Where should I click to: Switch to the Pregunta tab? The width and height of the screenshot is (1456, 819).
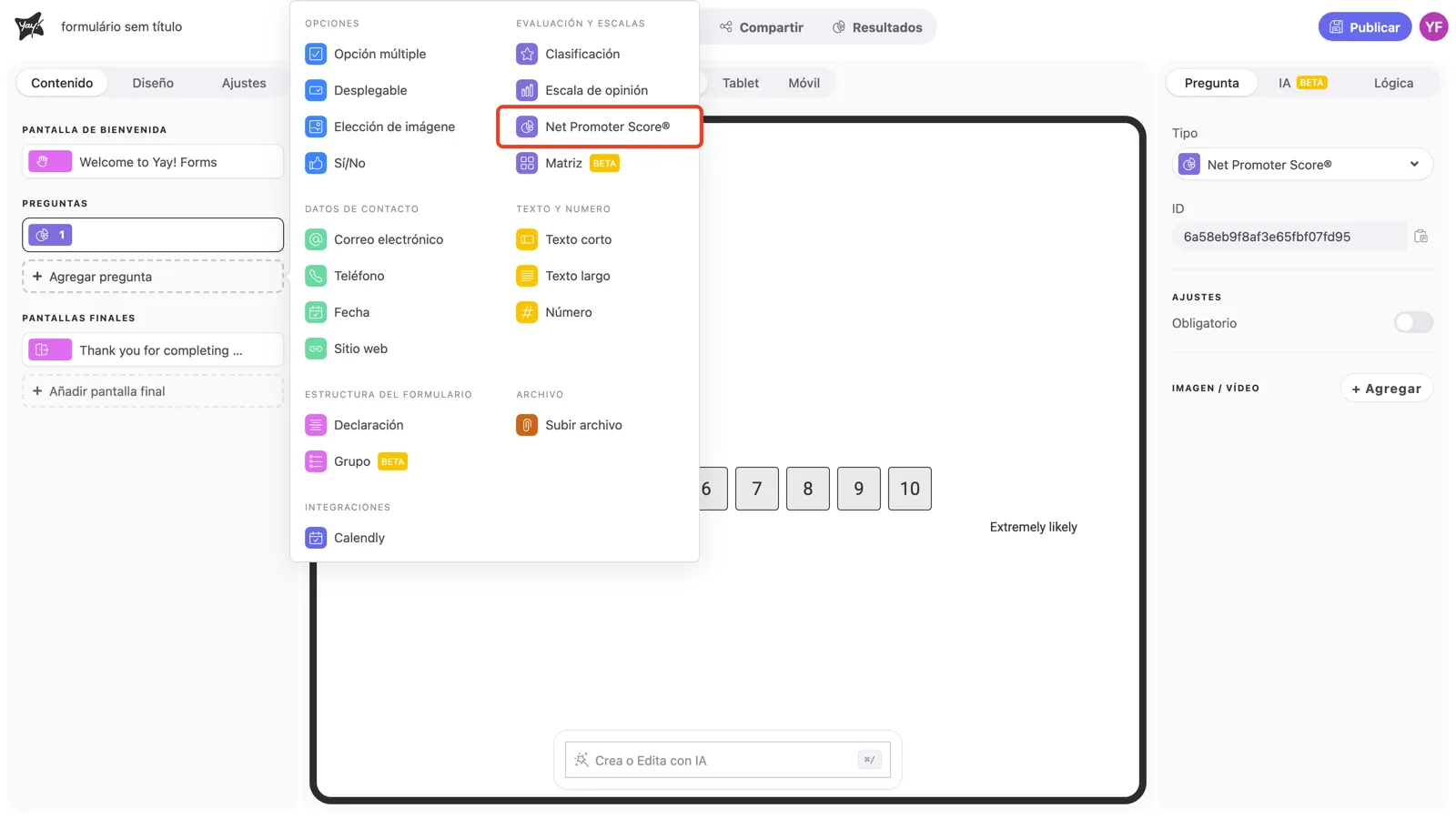(x=1211, y=83)
